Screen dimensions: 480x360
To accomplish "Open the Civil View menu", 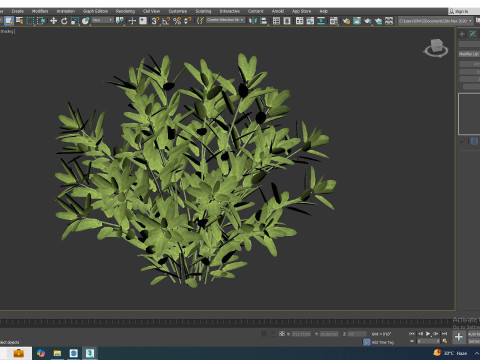I will pos(151,11).
